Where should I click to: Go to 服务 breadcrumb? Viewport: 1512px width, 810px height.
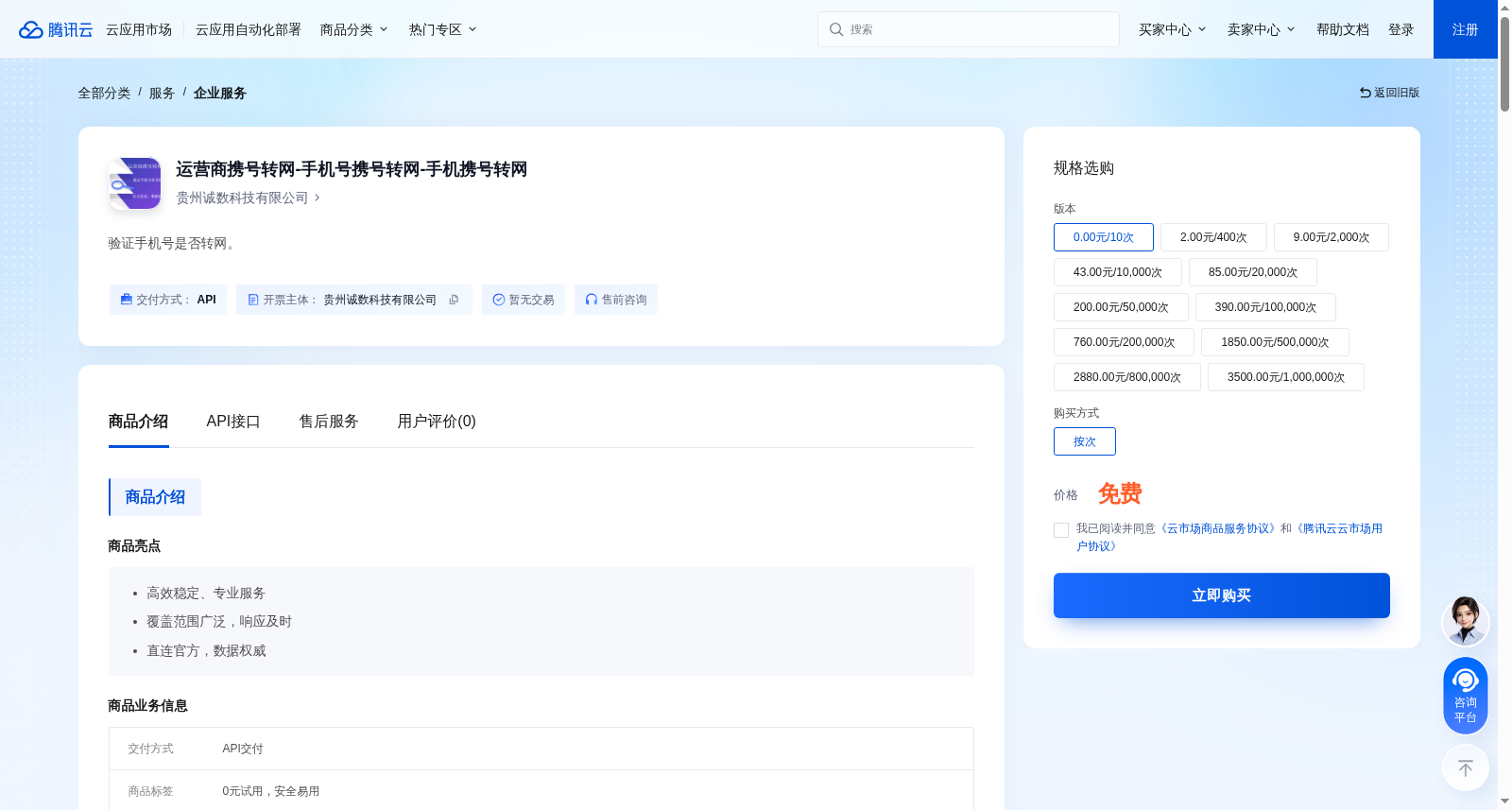coord(162,93)
